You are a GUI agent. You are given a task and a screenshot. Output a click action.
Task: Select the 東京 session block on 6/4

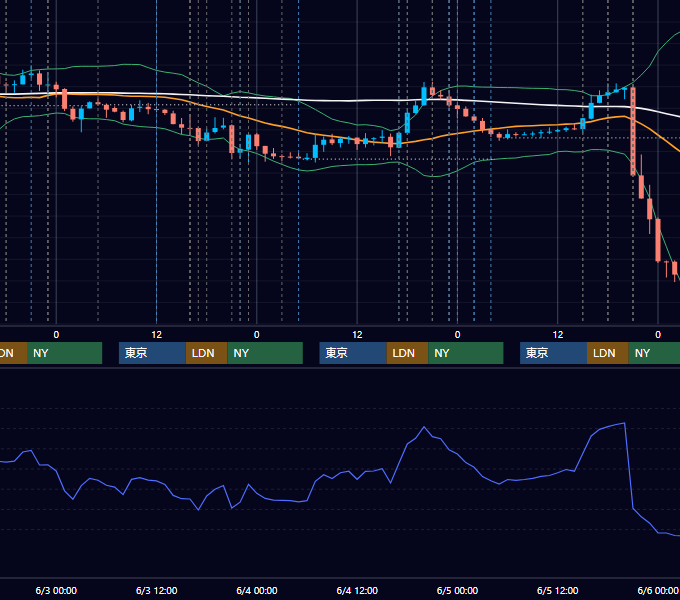353,353
